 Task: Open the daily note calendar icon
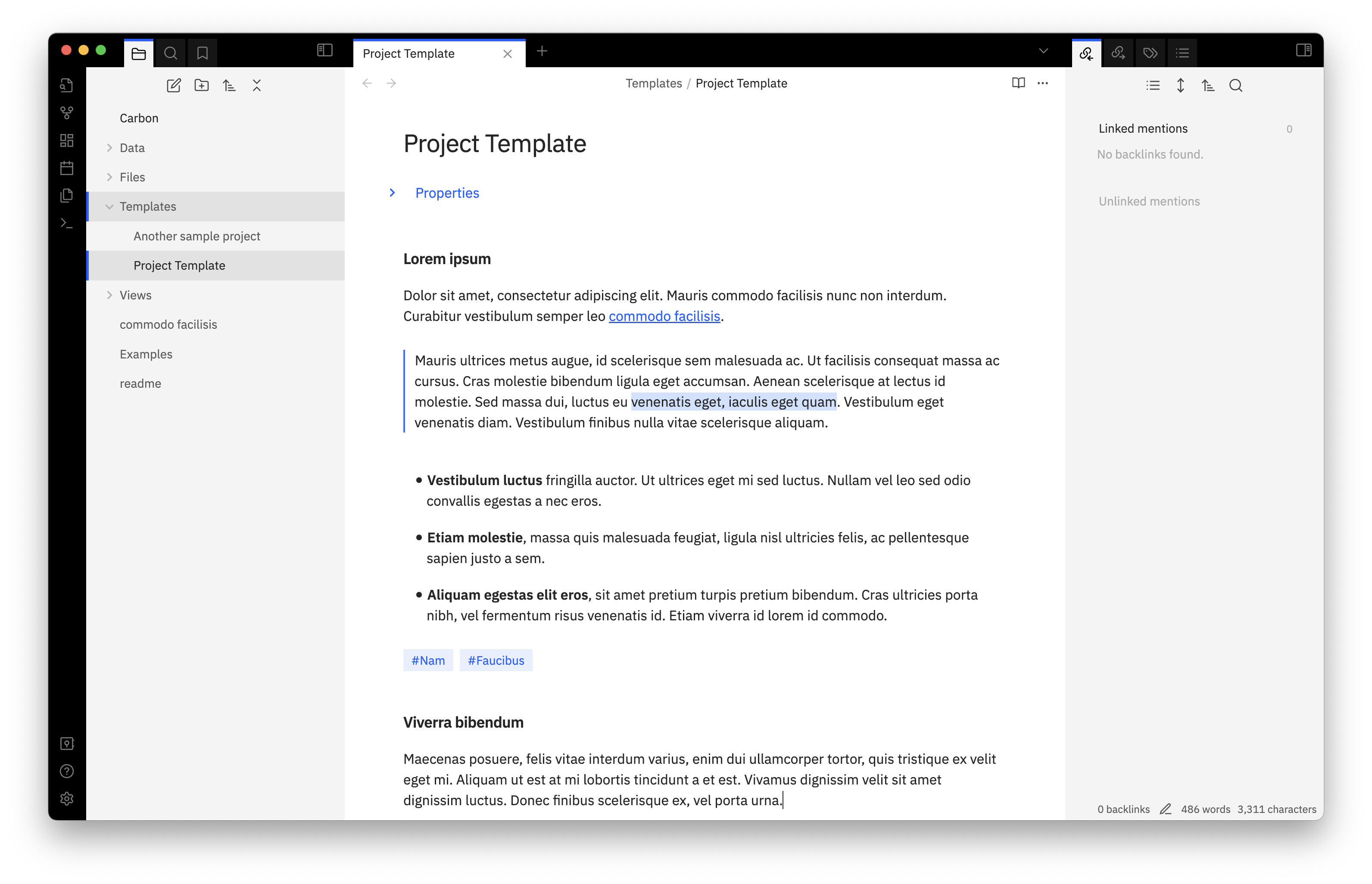(x=67, y=168)
